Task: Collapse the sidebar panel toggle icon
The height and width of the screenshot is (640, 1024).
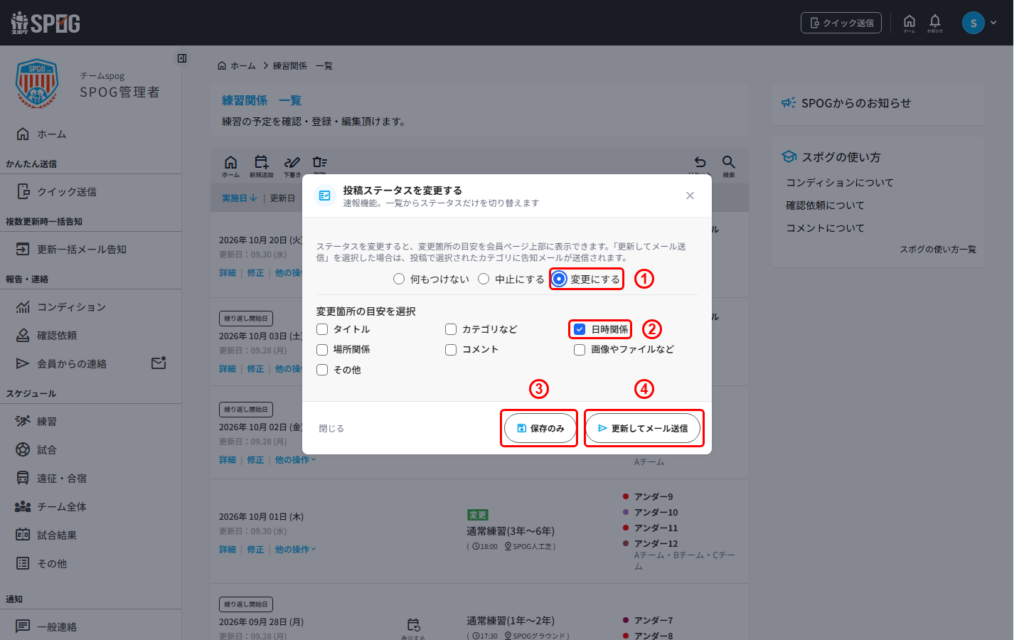Action: point(182,58)
